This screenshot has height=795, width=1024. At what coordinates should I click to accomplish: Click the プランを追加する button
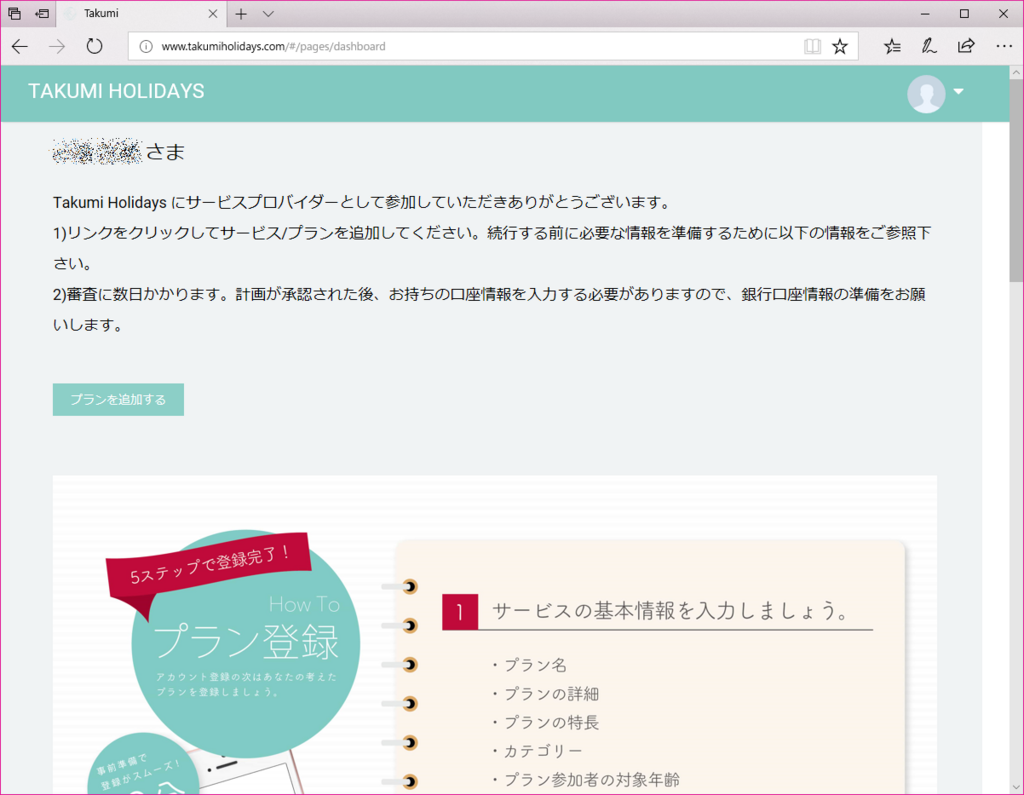(118, 399)
